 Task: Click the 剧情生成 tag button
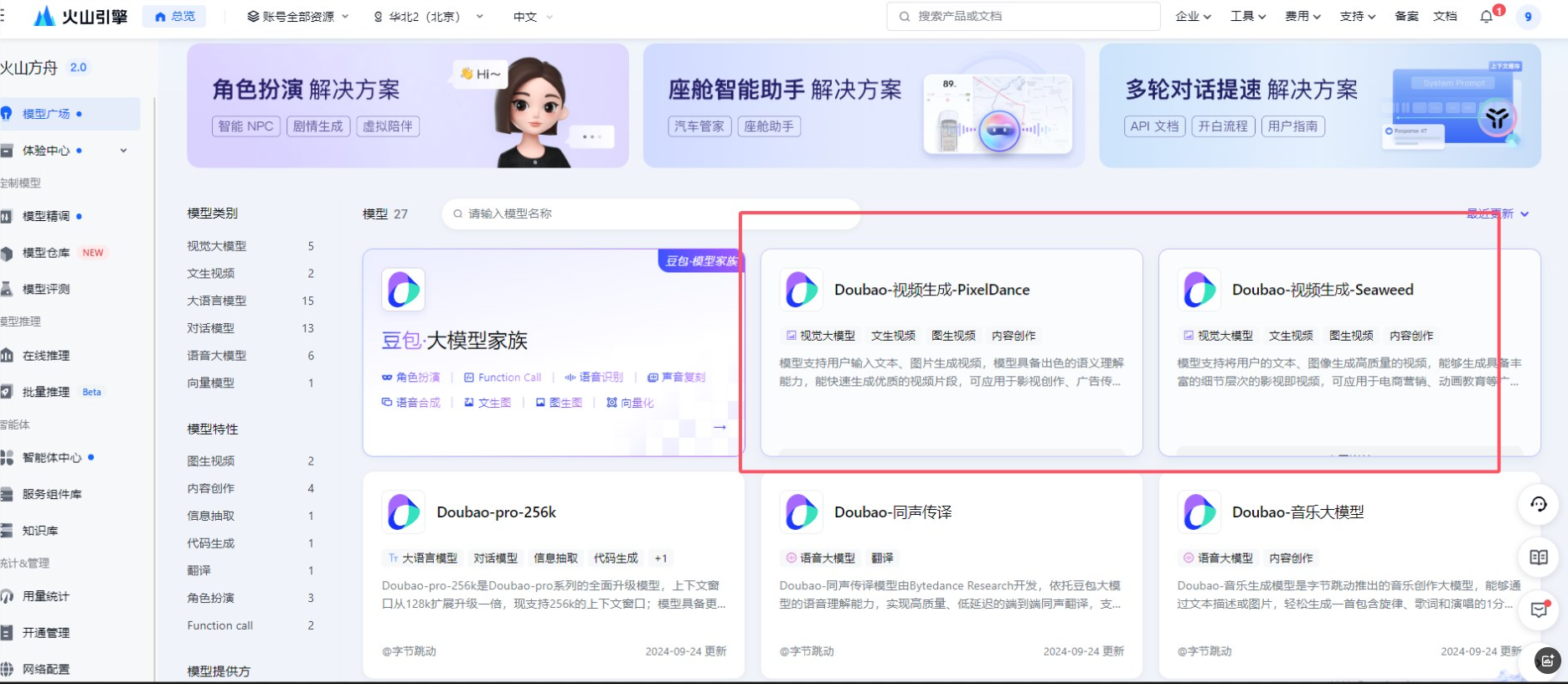pyautogui.click(x=318, y=126)
